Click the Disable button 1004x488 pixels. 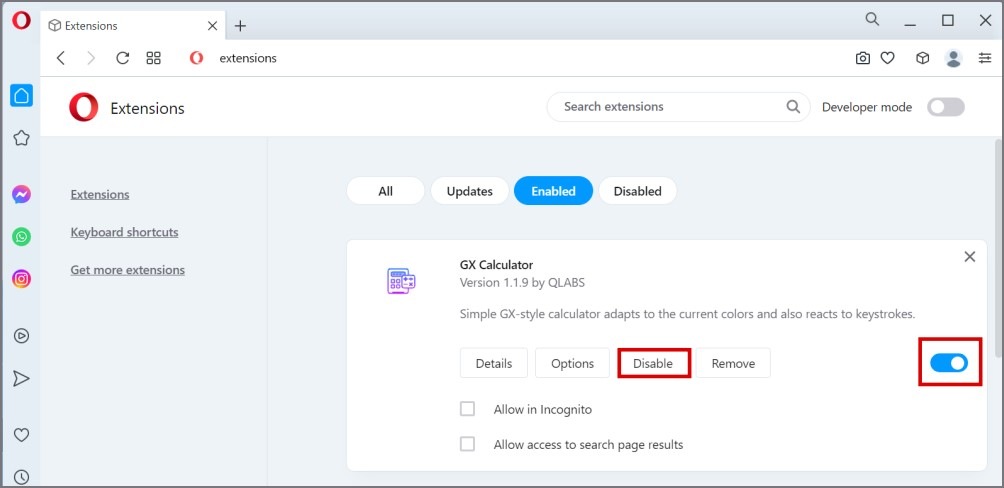(x=653, y=363)
